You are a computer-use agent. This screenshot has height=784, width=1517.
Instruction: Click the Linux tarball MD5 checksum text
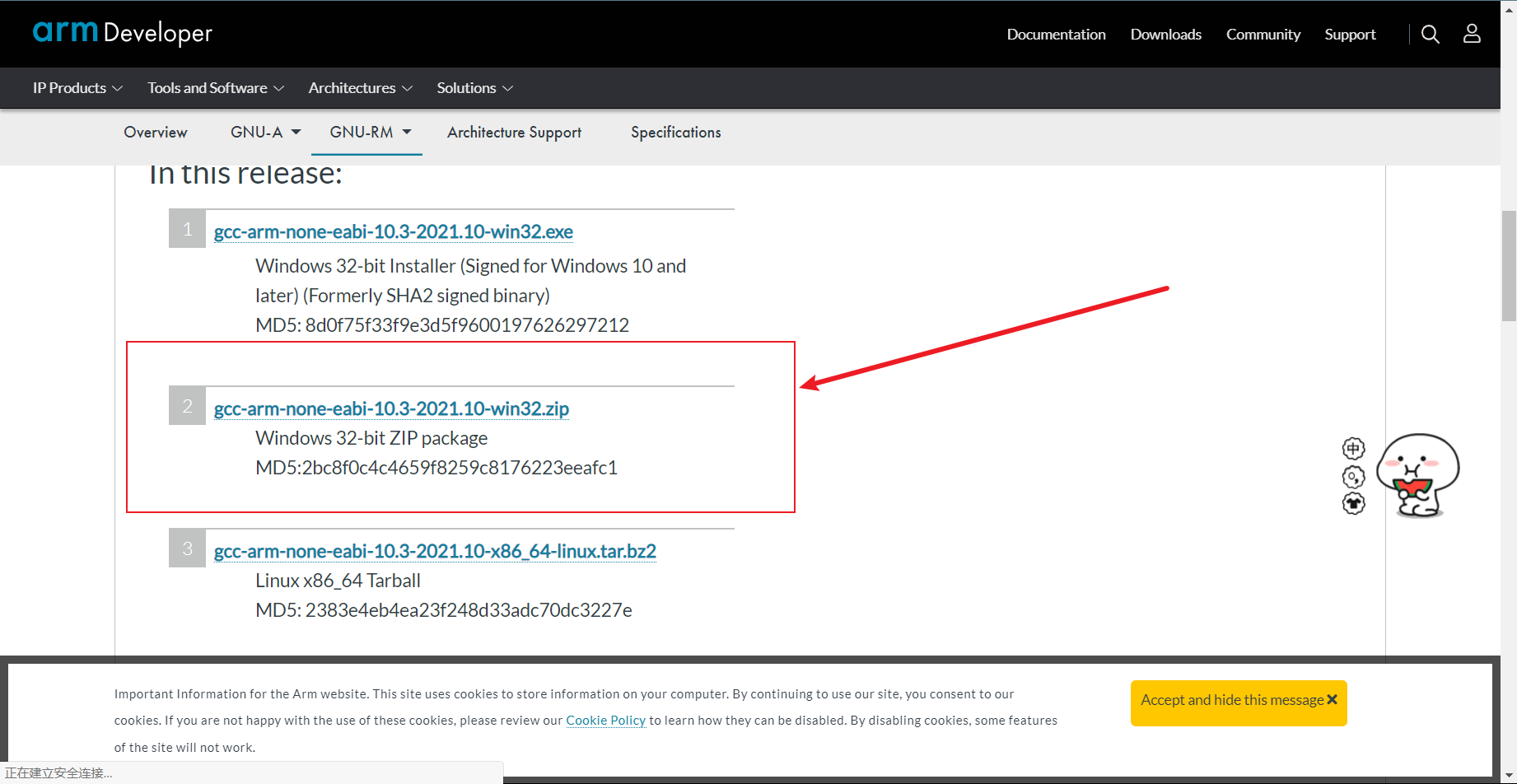444,610
